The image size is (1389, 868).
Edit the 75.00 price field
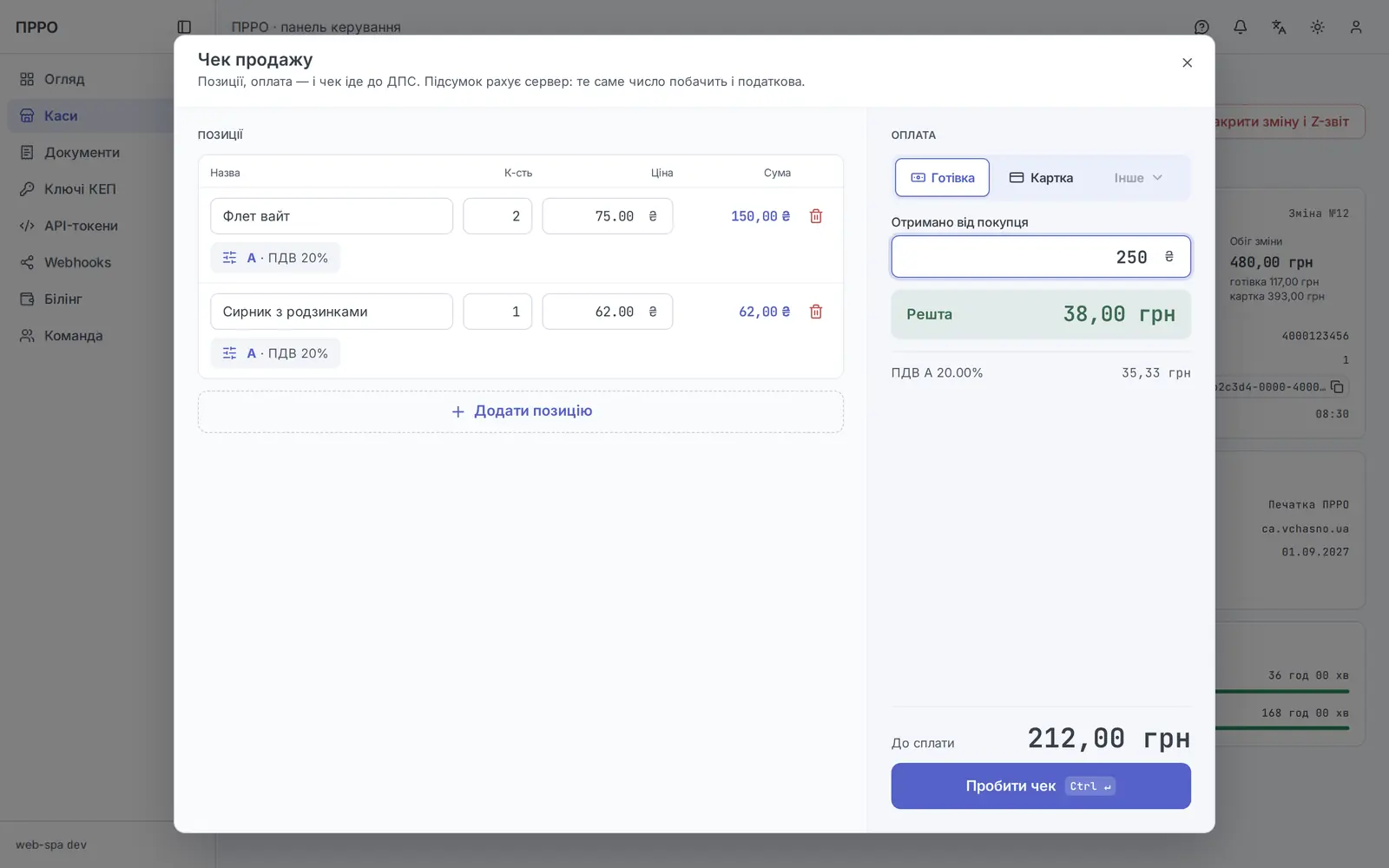608,216
